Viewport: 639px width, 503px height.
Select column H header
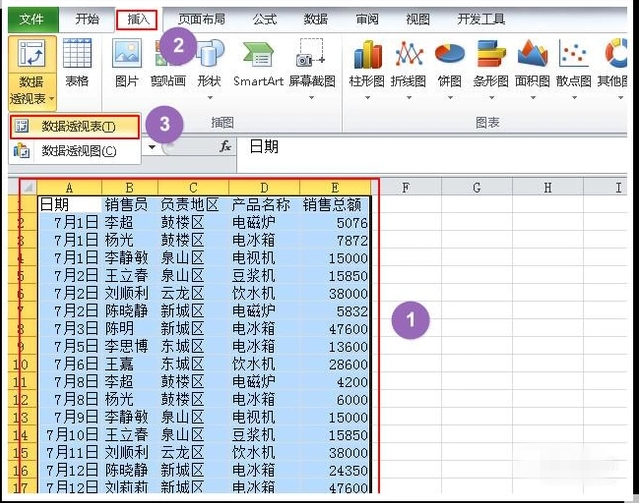click(x=548, y=188)
